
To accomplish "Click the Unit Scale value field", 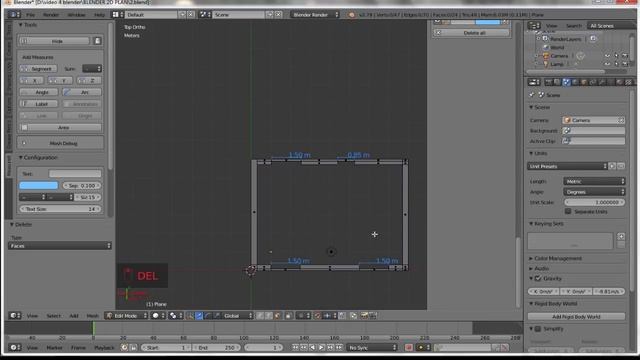I will [594, 202].
